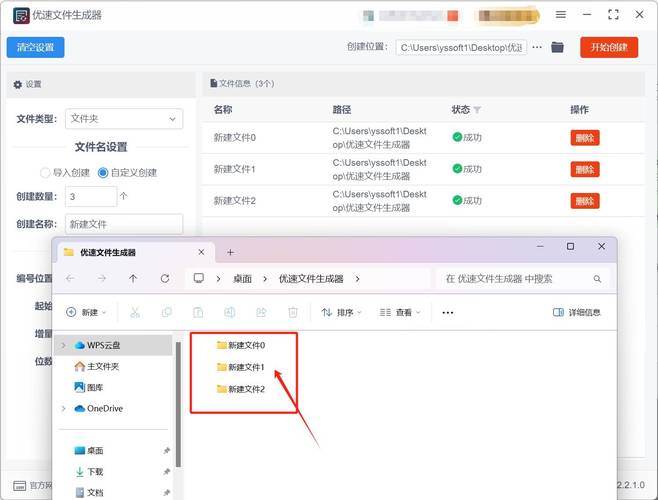Add a new Explorer tab with plus
The width and height of the screenshot is (658, 500).
click(x=230, y=252)
